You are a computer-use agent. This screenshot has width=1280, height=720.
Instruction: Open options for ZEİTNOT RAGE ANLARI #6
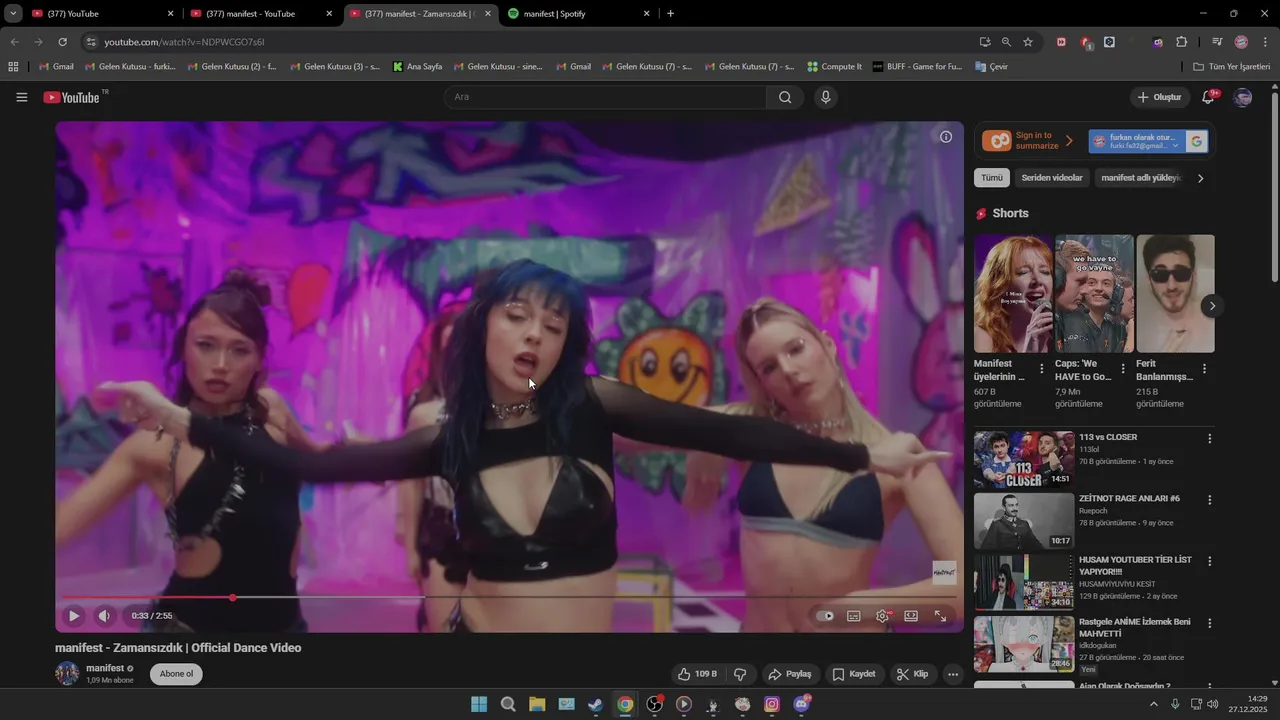pyautogui.click(x=1209, y=500)
